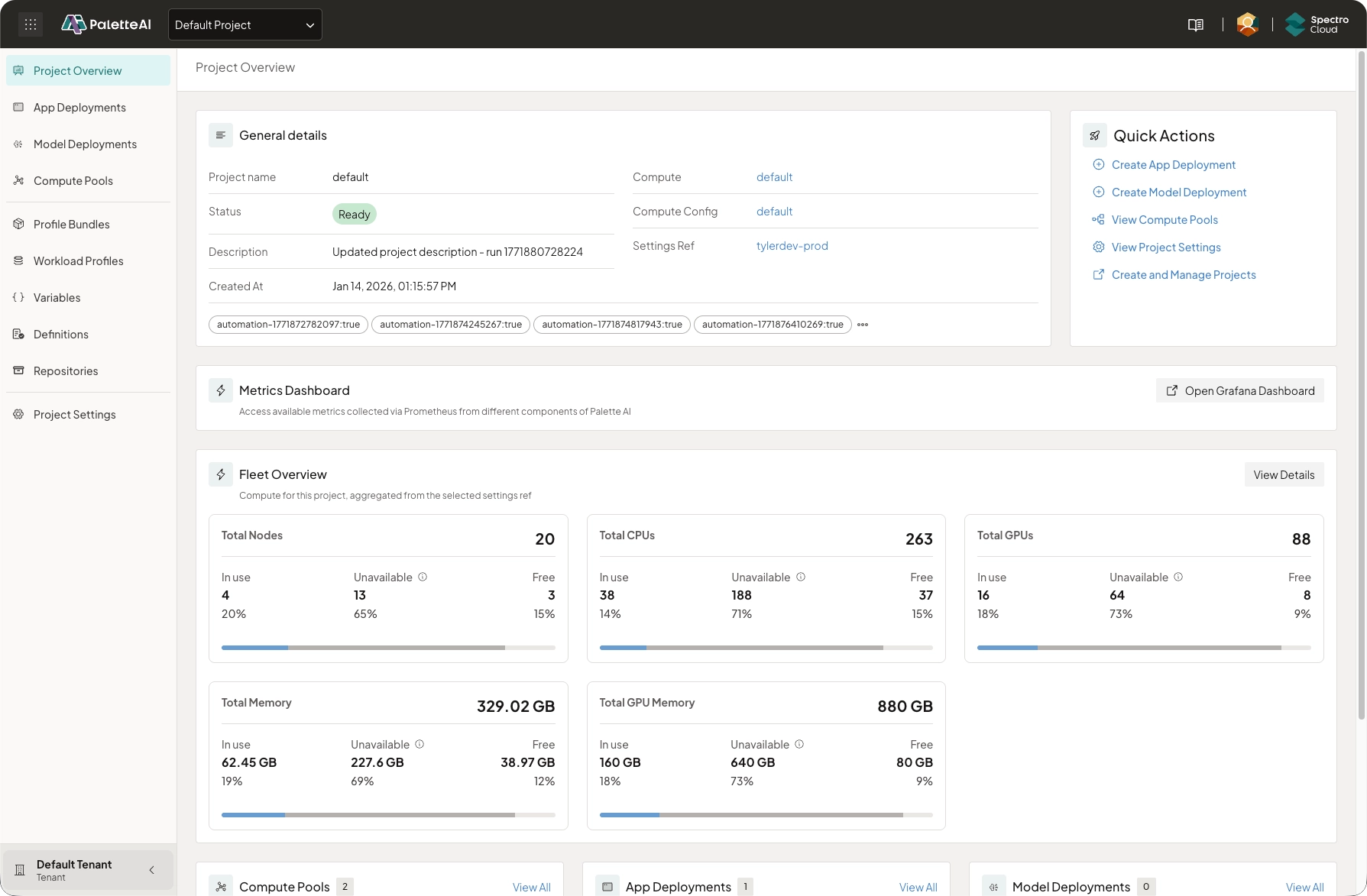Image resolution: width=1367 pixels, height=896 pixels.
Task: Click View Compute Pools quick action
Action: (x=1165, y=219)
